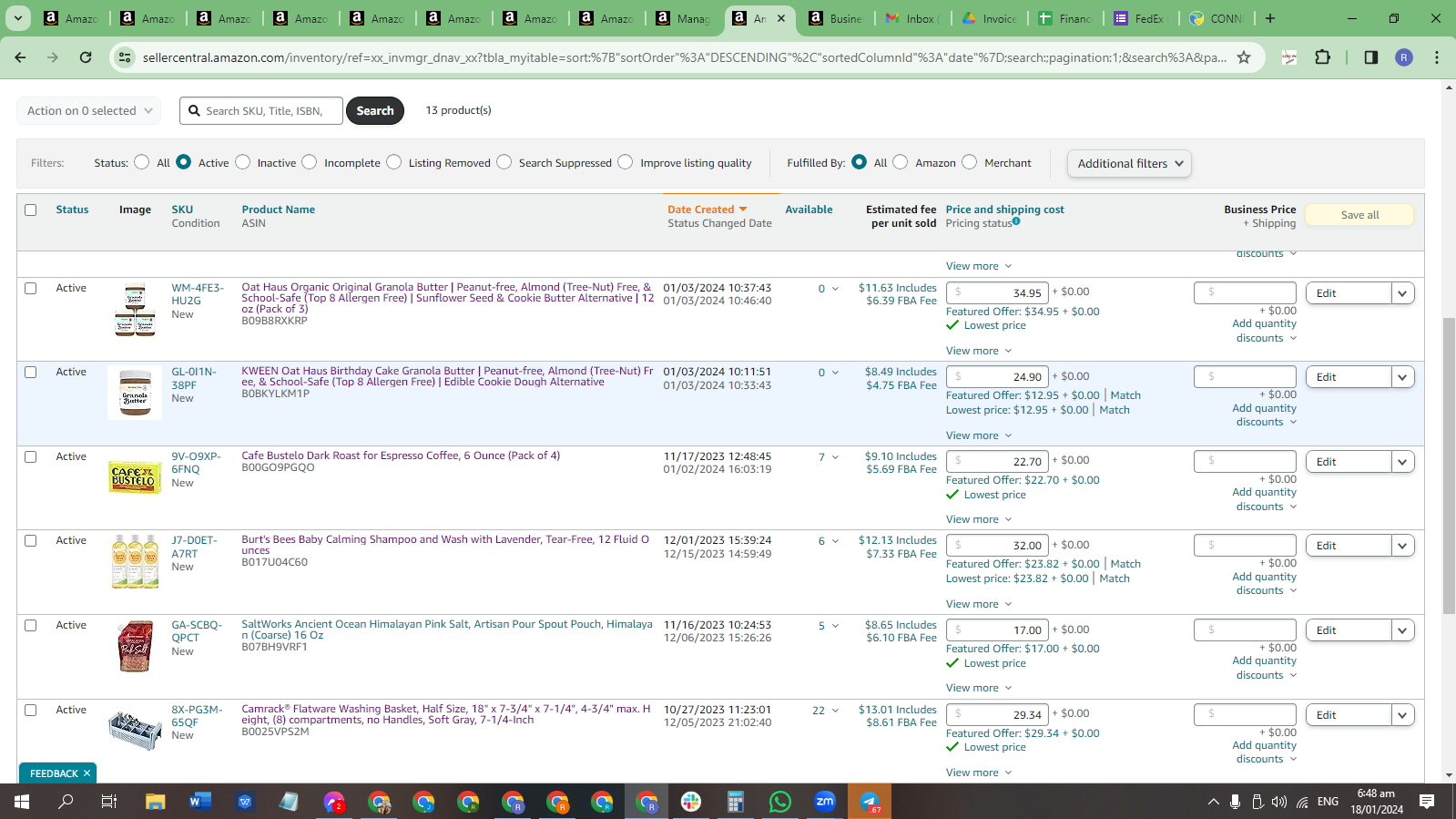
Task: Click Edit for the Burt's Bees row
Action: click(x=1349, y=546)
